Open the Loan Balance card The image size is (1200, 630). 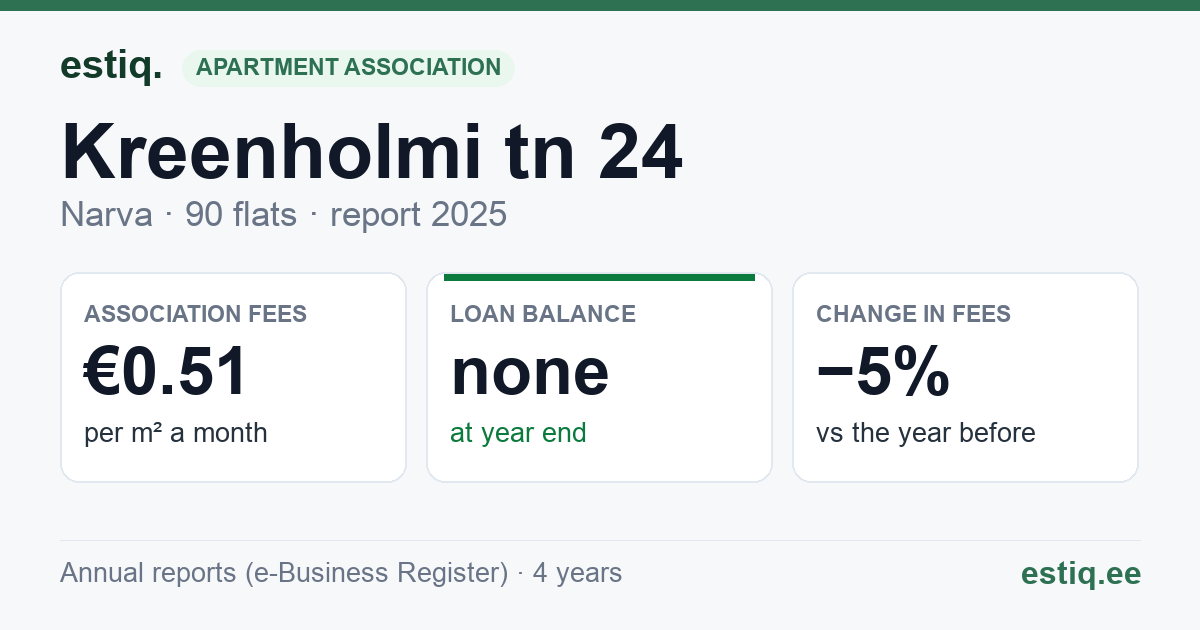pos(599,377)
